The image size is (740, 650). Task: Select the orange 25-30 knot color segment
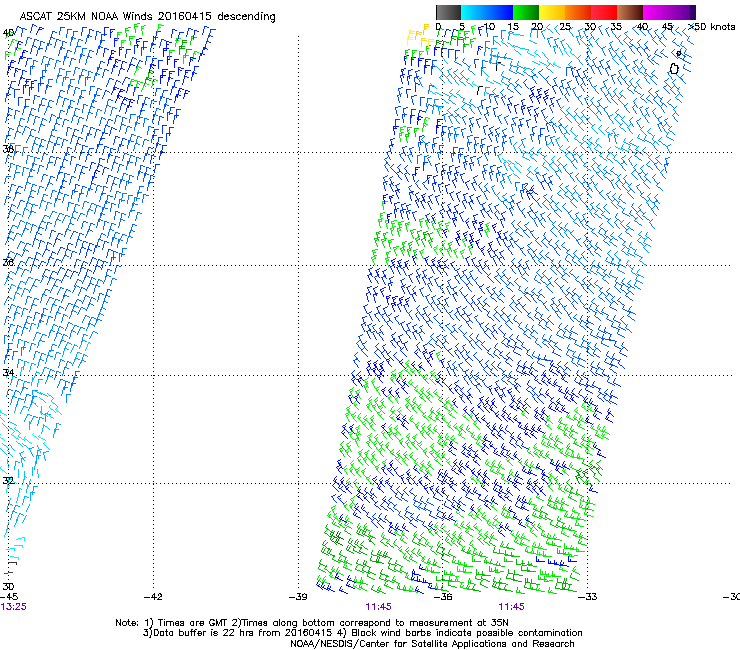pyautogui.click(x=578, y=12)
